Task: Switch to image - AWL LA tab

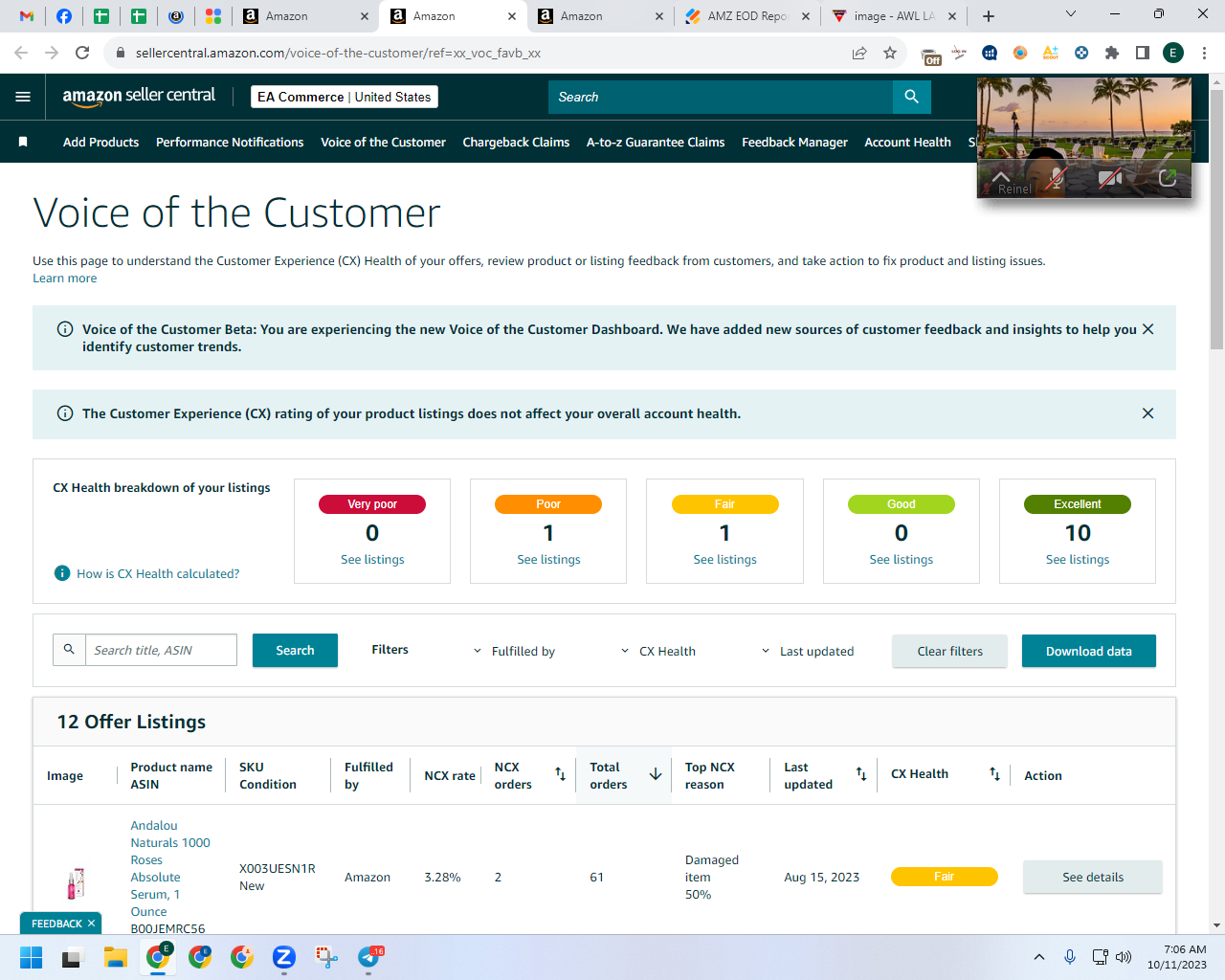Action: coord(894,16)
